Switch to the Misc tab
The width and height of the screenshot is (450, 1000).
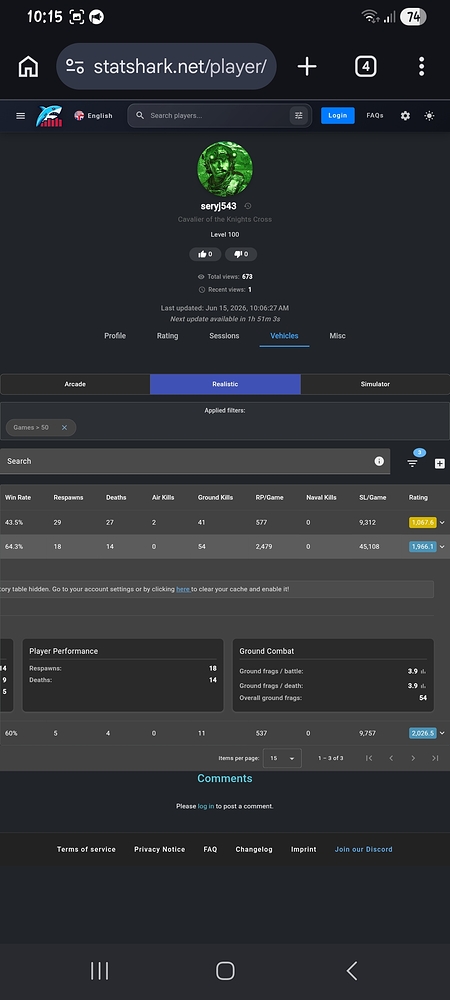(x=337, y=335)
